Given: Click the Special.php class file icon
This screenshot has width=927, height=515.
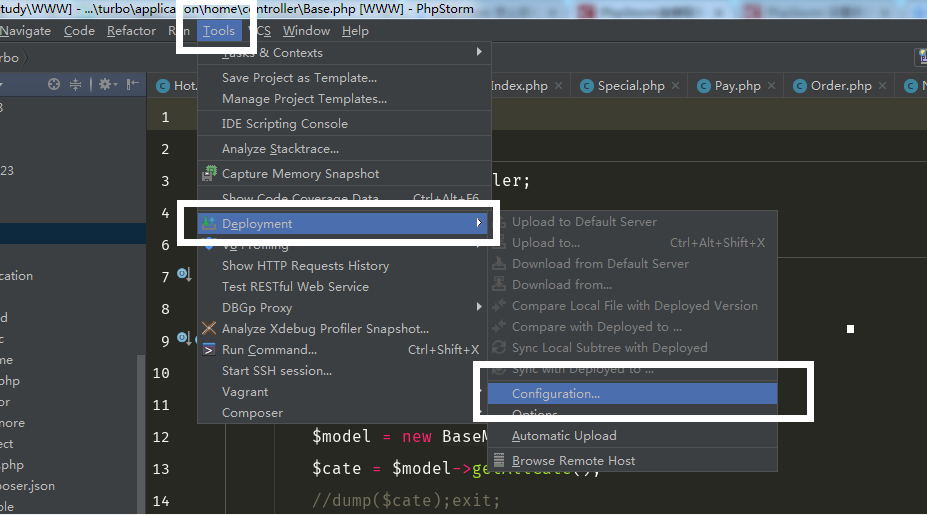Looking at the screenshot, I should click(586, 86).
